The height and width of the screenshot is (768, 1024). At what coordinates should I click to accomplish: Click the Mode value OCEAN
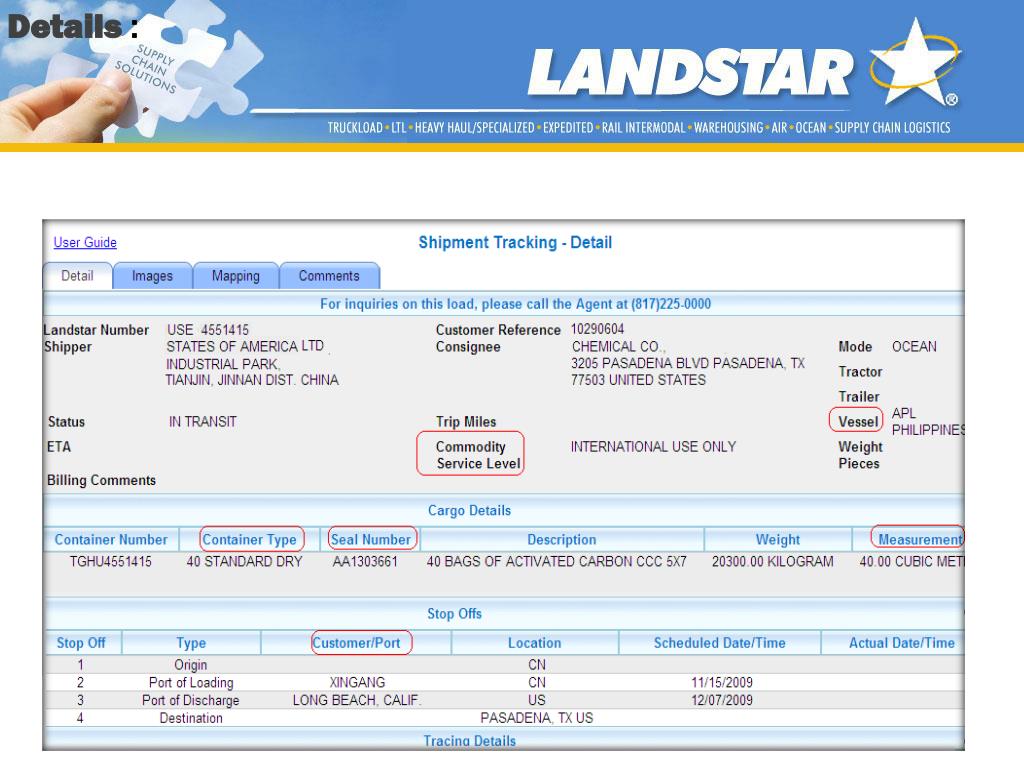(x=914, y=347)
